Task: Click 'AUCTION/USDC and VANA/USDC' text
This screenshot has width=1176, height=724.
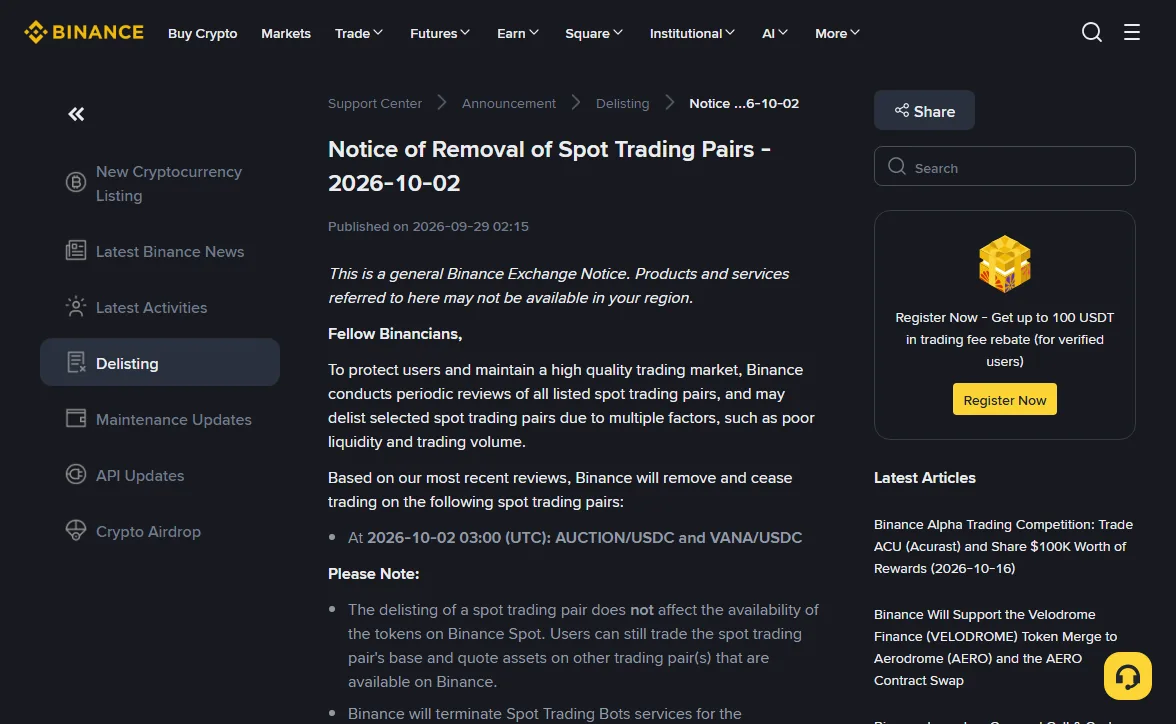Action: (678, 537)
